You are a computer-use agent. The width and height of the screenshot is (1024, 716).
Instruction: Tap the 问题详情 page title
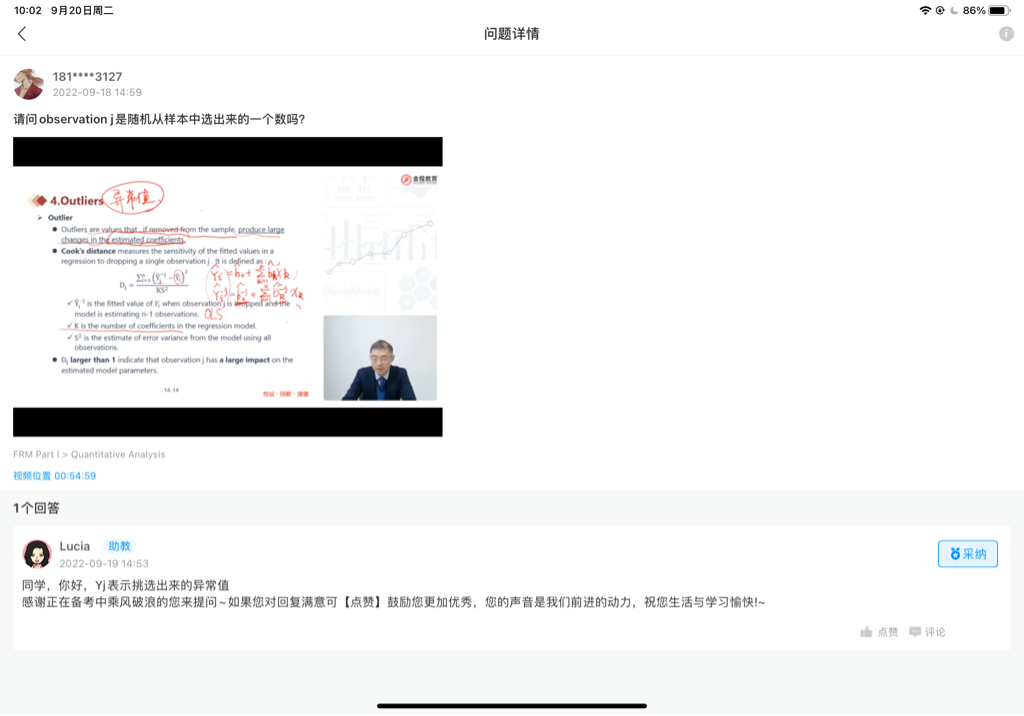(511, 34)
